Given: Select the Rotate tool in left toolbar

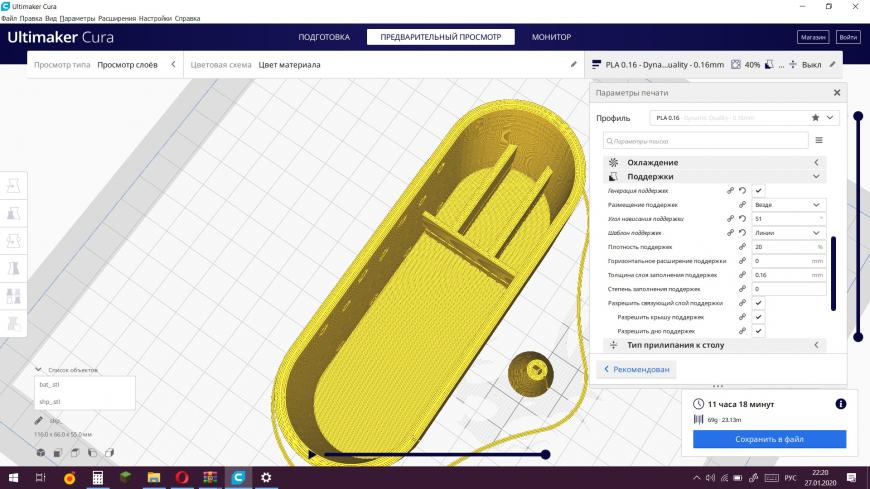Looking at the screenshot, I should (13, 240).
